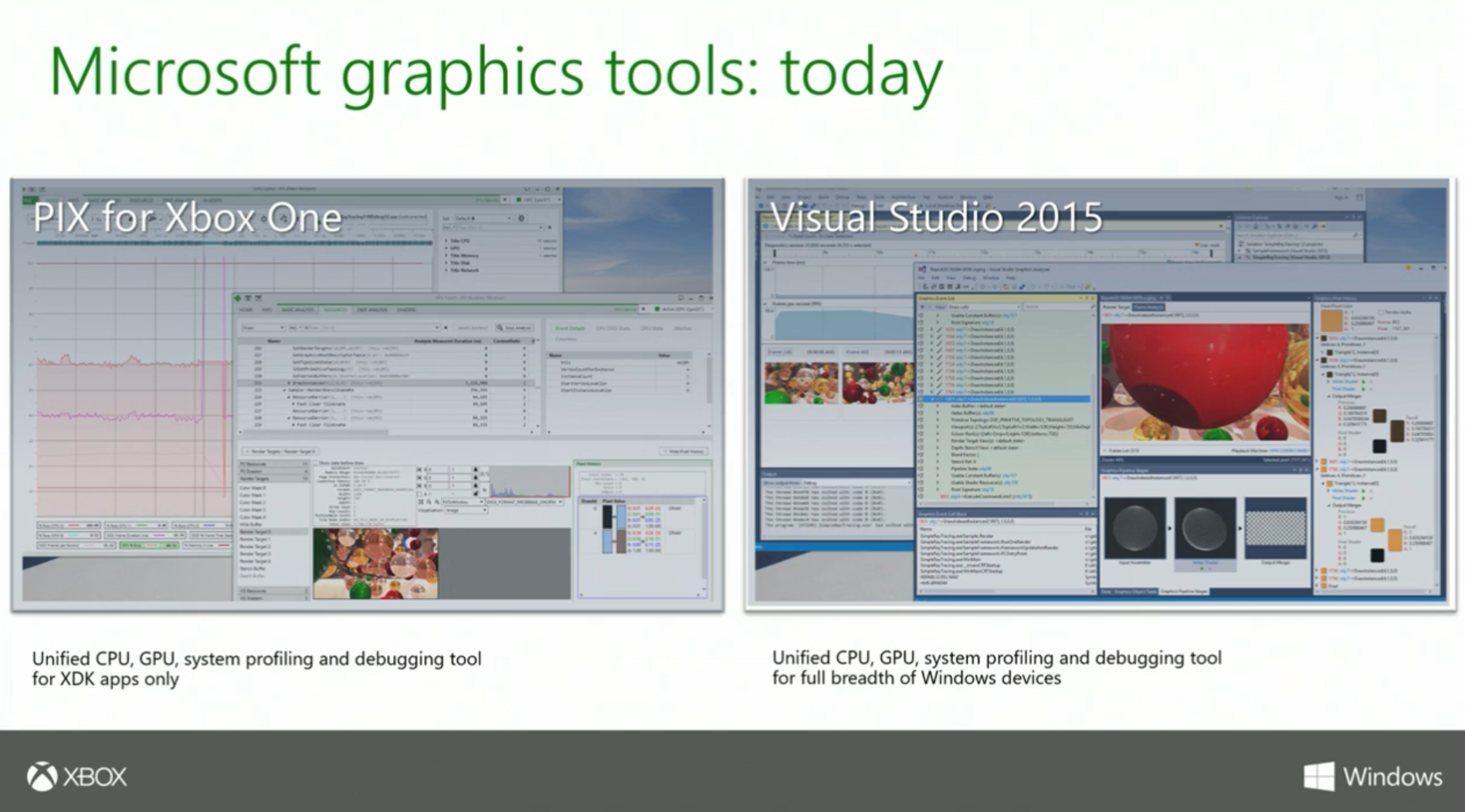Open the Debug menu in Graphics Analyzer
This screenshot has width=1465, height=812.
pos(969,278)
